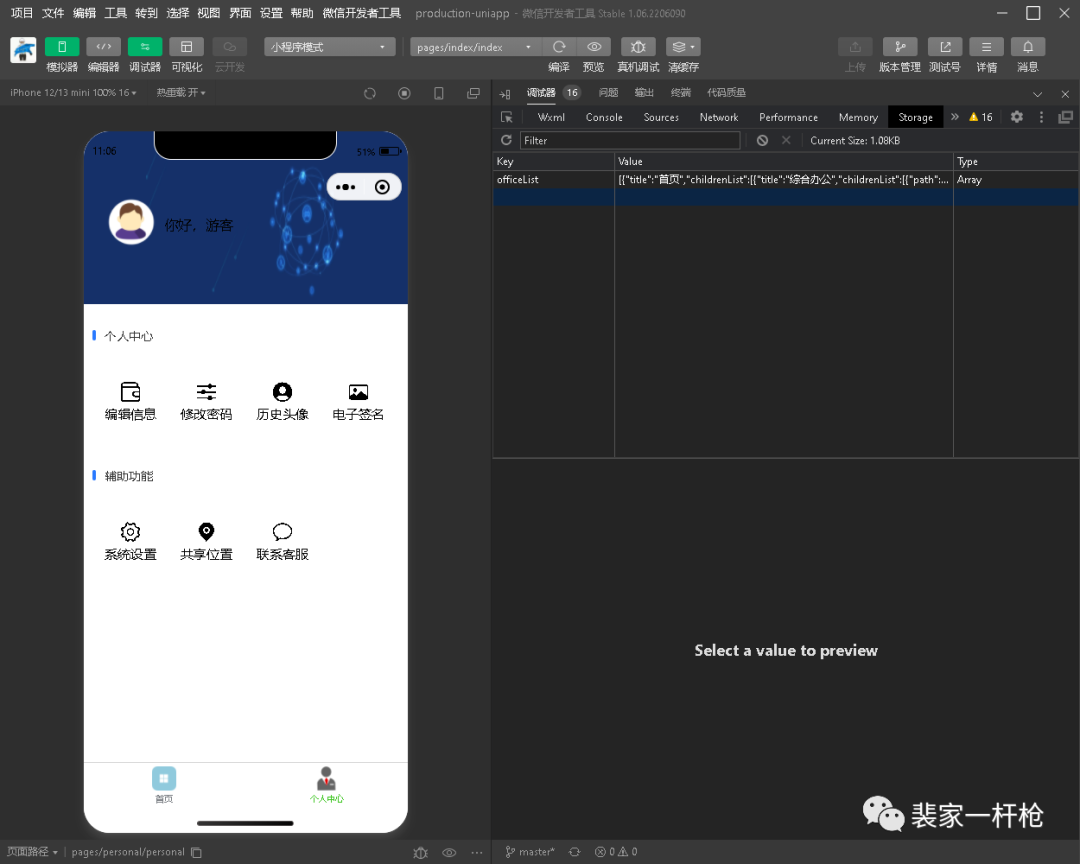Switch to 首页 tab in the simulator
This screenshot has width=1080, height=864.
(164, 785)
